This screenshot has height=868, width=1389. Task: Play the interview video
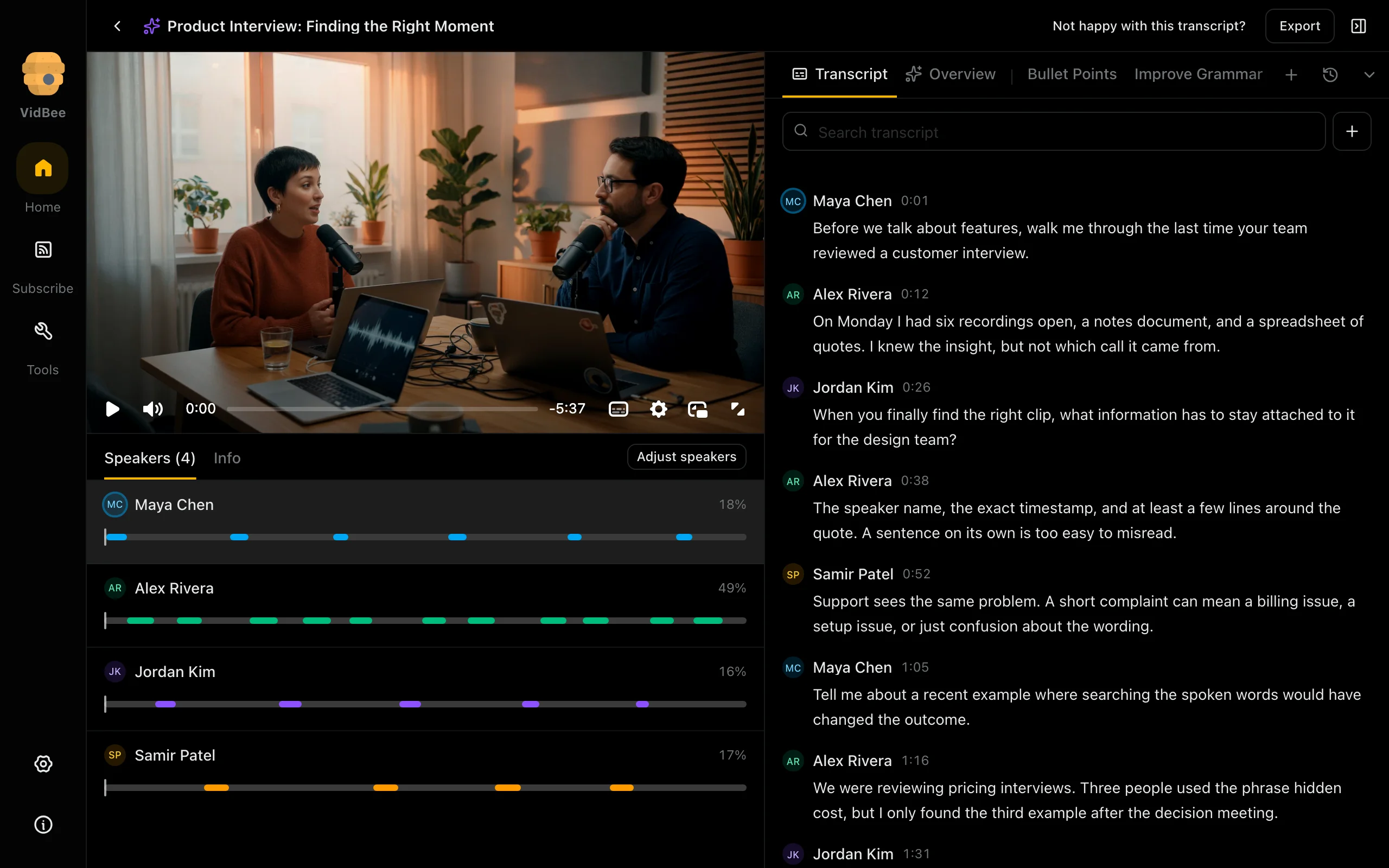pyautogui.click(x=112, y=409)
